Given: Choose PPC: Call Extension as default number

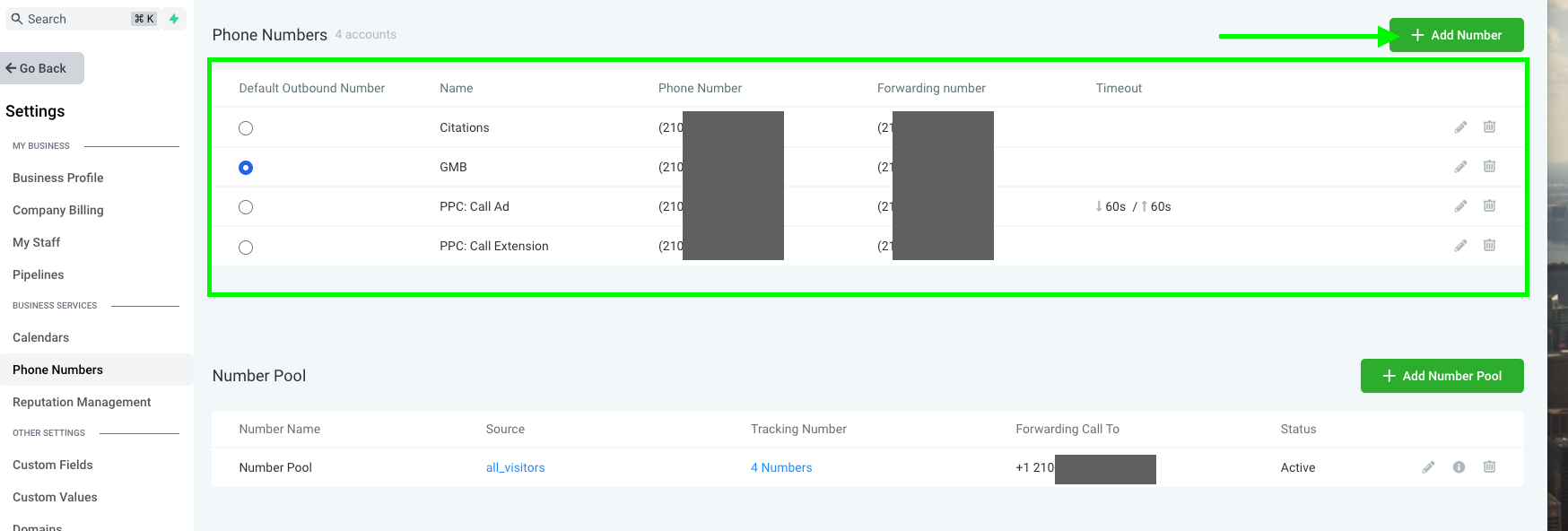Looking at the screenshot, I should tap(246, 248).
